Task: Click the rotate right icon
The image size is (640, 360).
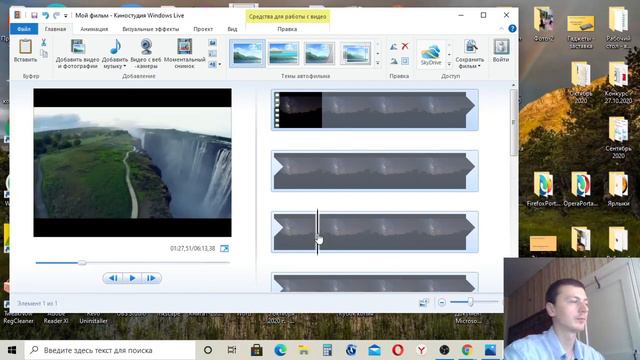Action: (x=393, y=61)
